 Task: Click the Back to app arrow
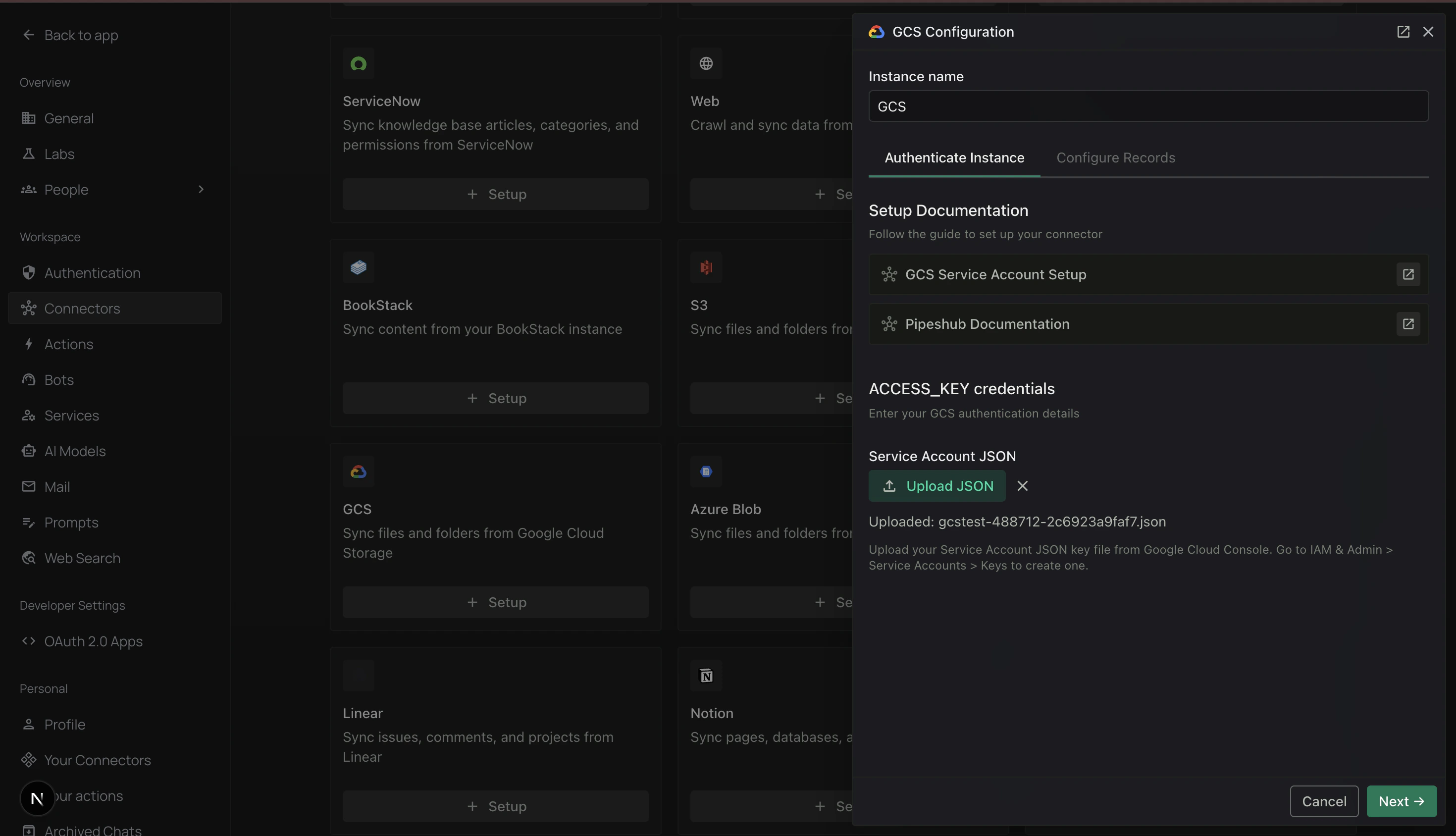(28, 35)
